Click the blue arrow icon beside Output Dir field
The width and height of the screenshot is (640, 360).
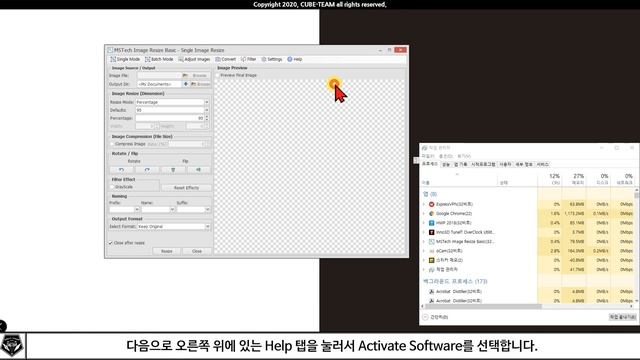click(186, 84)
